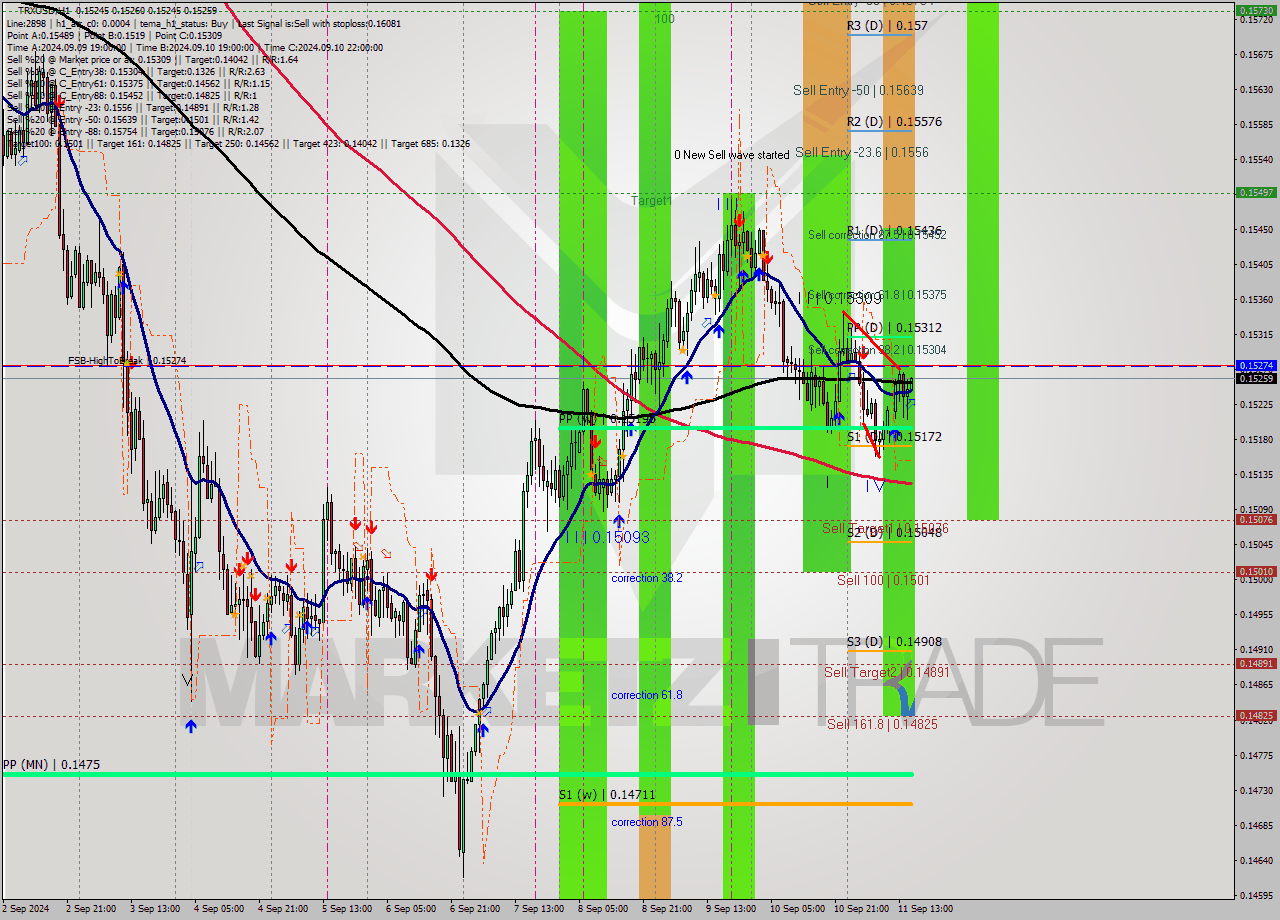Click the green 0.15730 price axis tag
Image resolution: width=1280 pixels, height=920 pixels.
click(x=1256, y=11)
